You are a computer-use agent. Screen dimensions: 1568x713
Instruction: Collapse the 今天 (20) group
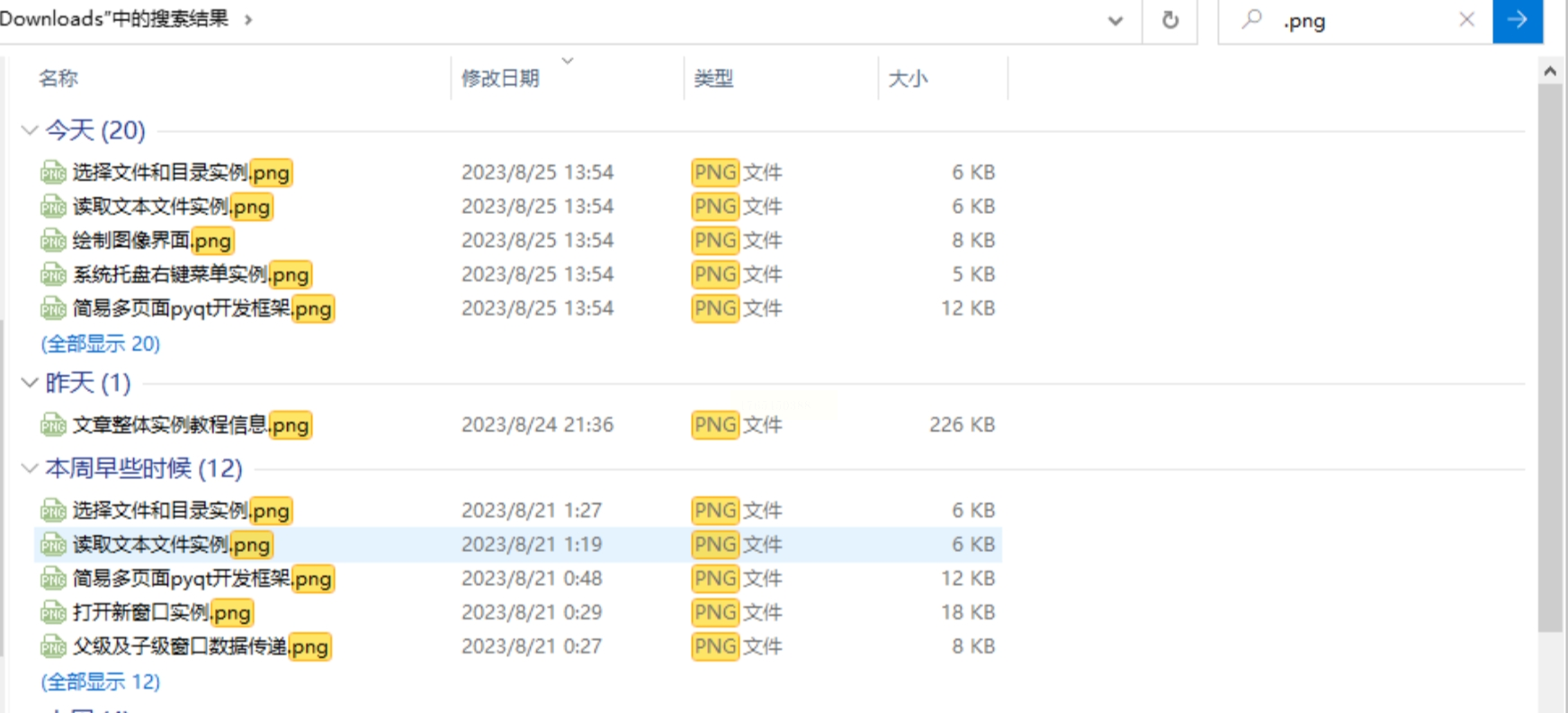[x=30, y=130]
